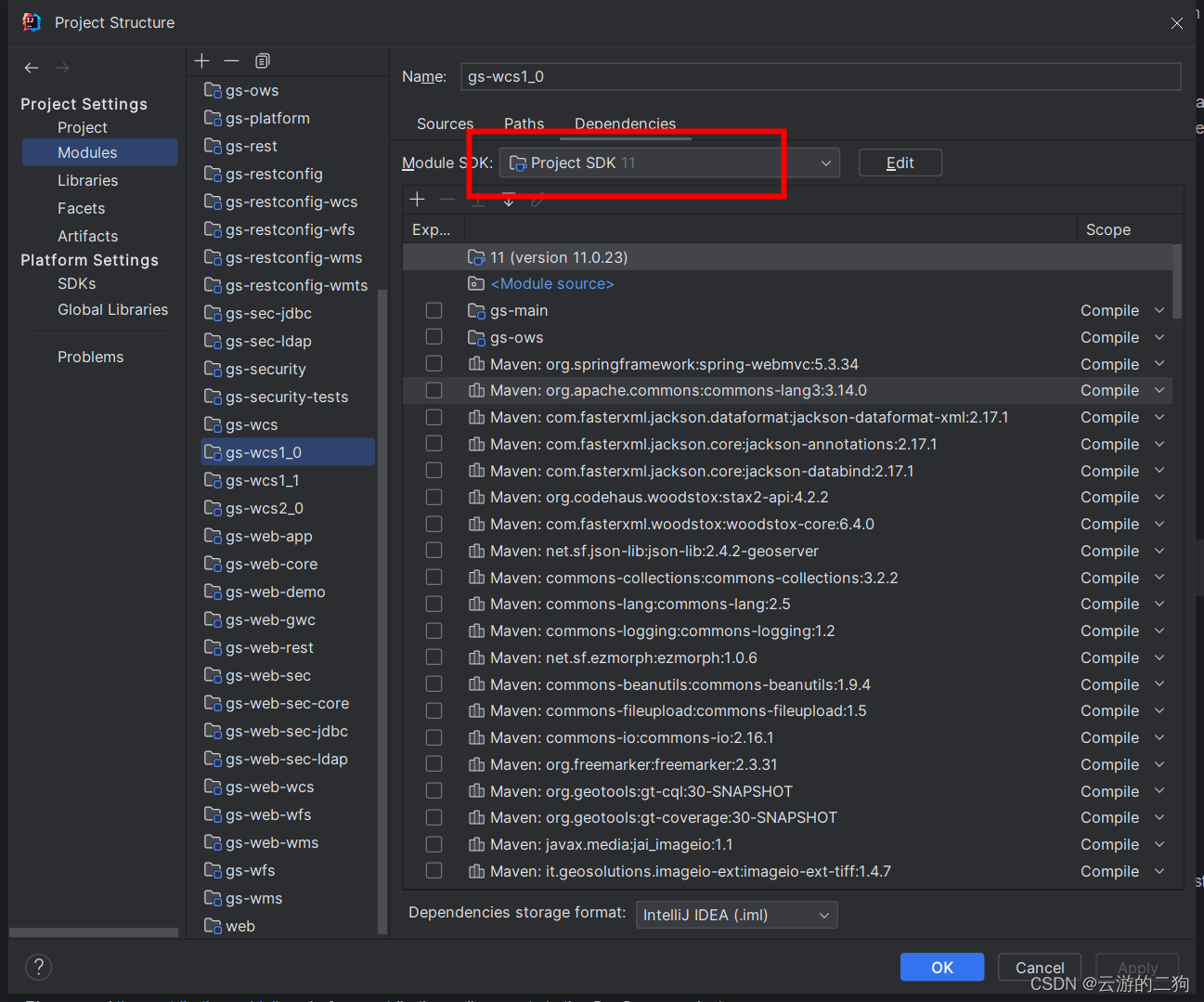Open Libraries settings section

[88, 180]
